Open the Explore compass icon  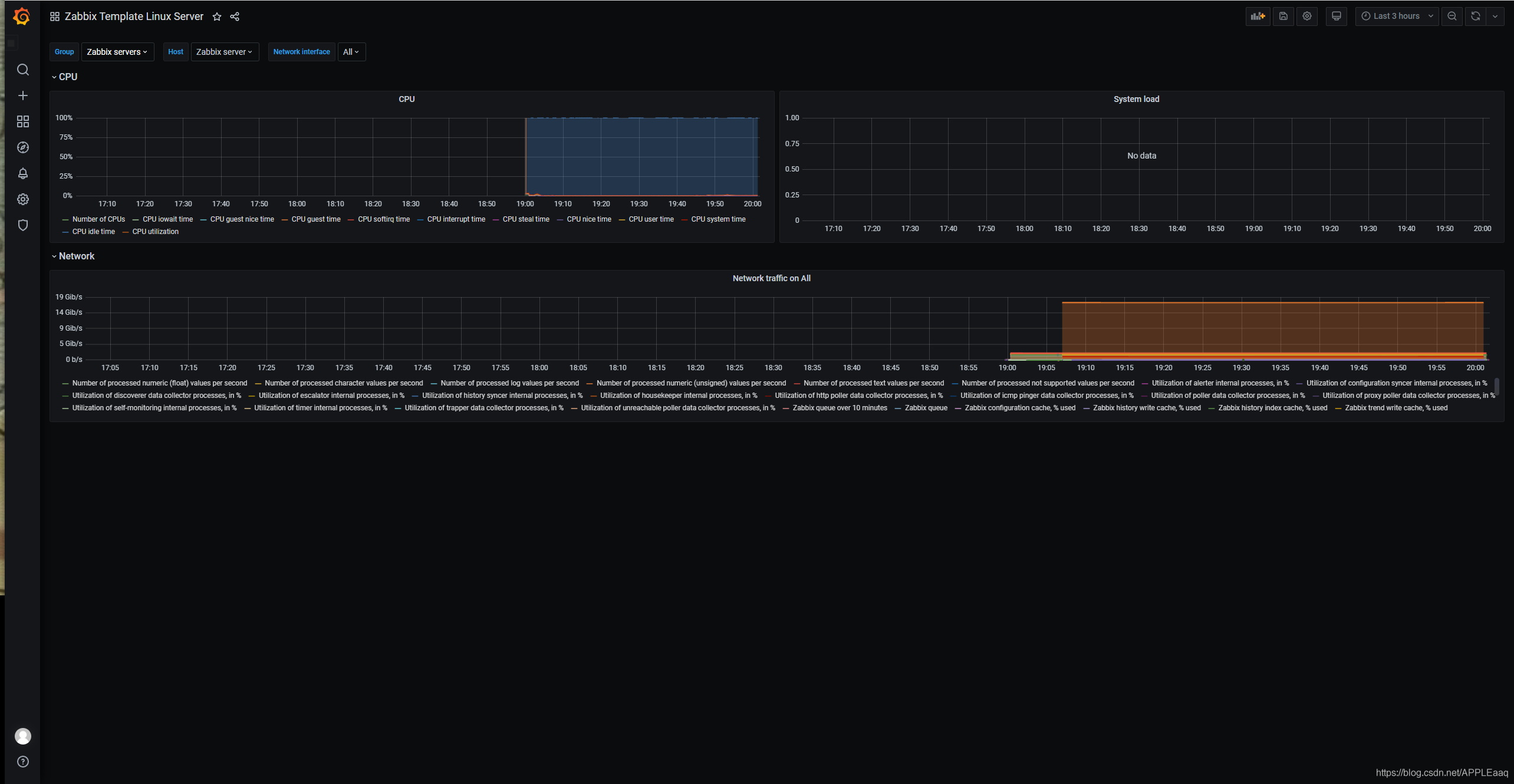[x=23, y=147]
